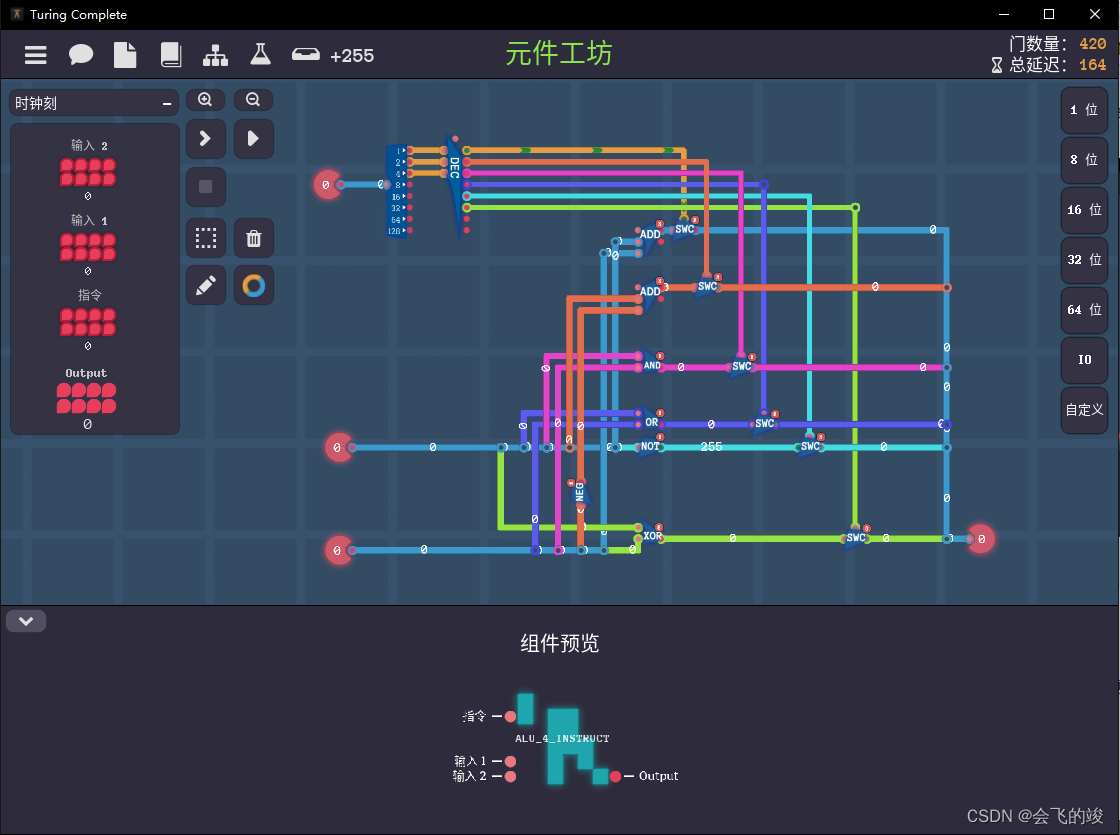Open the delete tool with trash icon
The width and height of the screenshot is (1120, 835).
coord(253,238)
